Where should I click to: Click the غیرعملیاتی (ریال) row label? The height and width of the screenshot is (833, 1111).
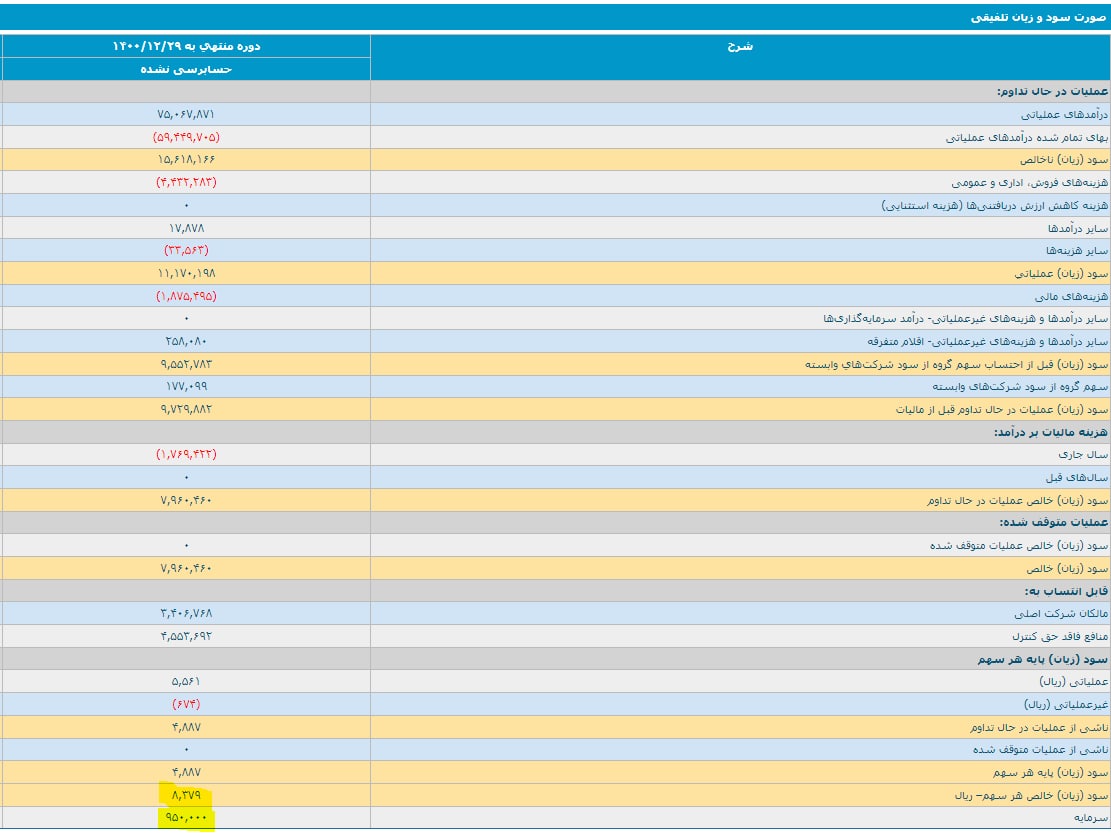1066,705
